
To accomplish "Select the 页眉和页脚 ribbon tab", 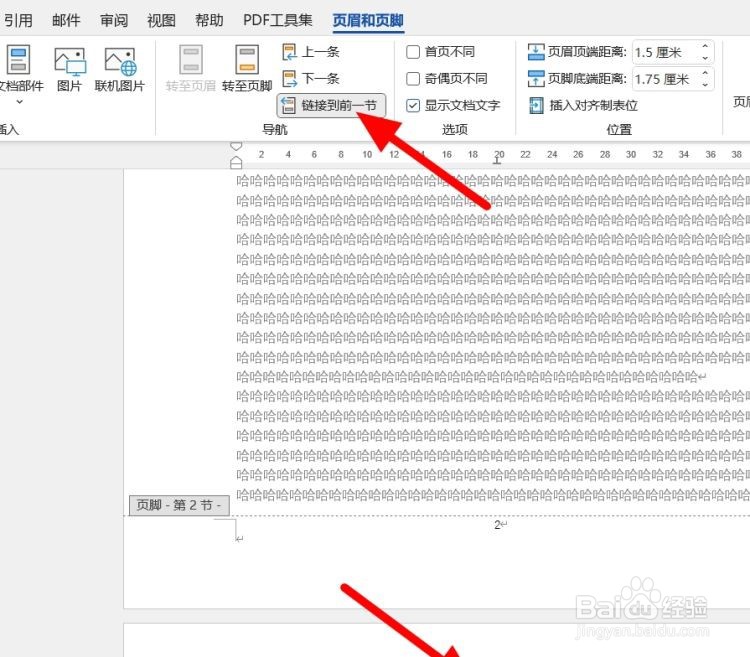I will [368, 21].
